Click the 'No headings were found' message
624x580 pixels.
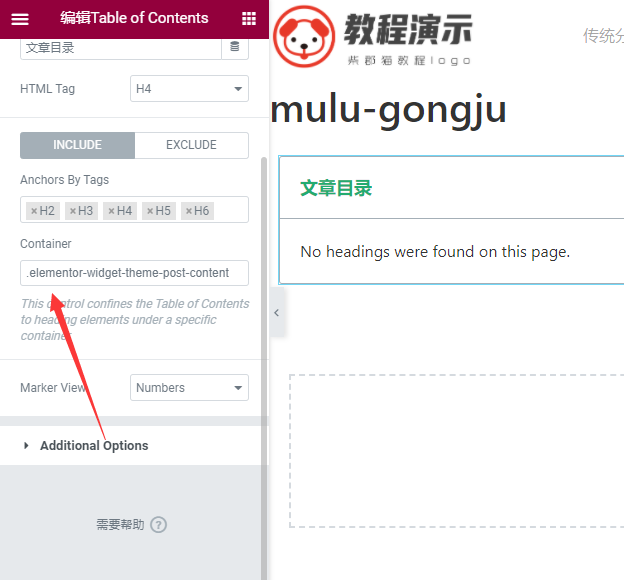[x=435, y=252]
